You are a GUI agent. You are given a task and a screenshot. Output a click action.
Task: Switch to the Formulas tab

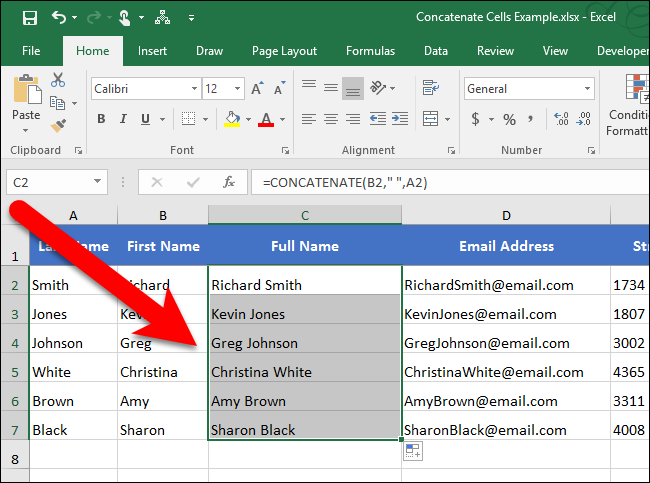(370, 51)
